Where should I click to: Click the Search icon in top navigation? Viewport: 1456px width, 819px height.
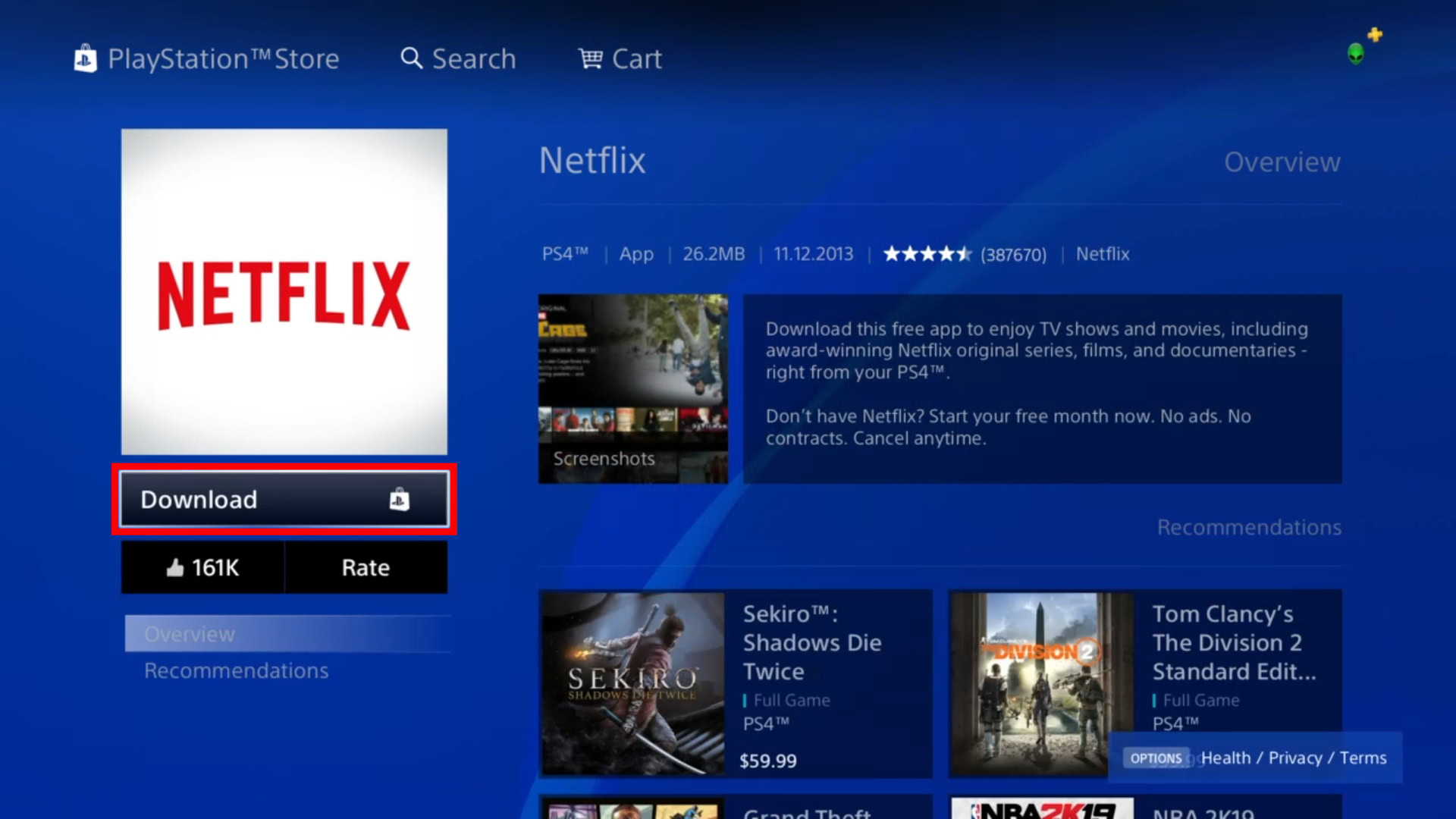point(411,58)
